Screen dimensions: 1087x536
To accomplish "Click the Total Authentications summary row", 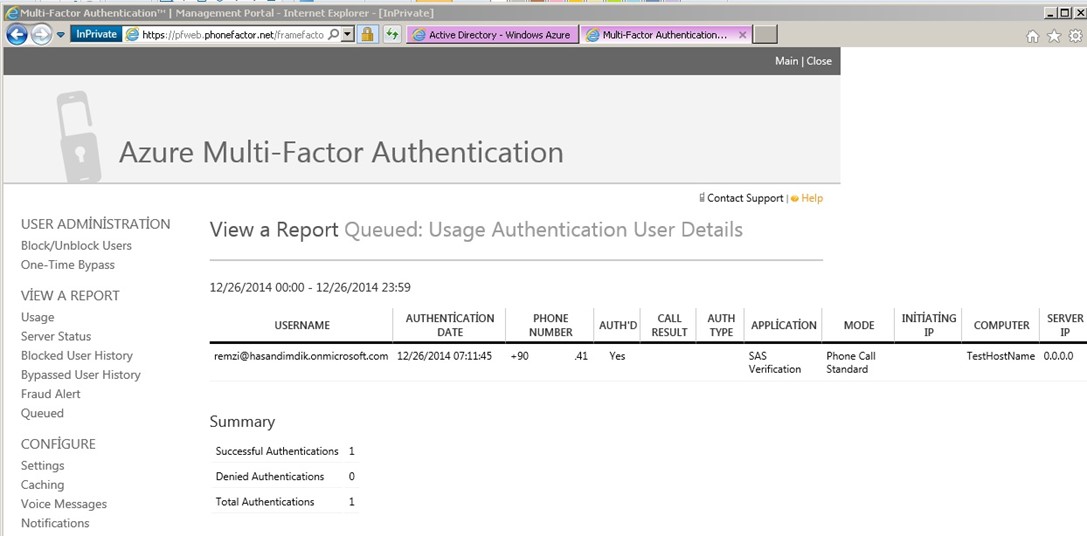I will (x=284, y=501).
